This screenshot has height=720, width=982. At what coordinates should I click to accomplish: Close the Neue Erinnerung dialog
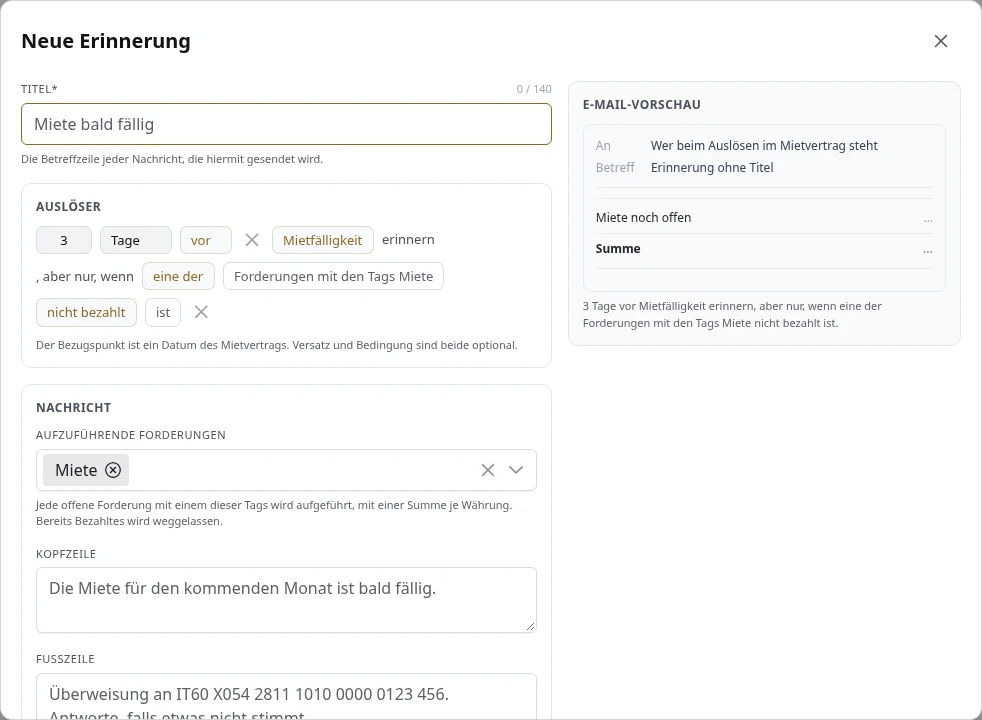tap(940, 41)
